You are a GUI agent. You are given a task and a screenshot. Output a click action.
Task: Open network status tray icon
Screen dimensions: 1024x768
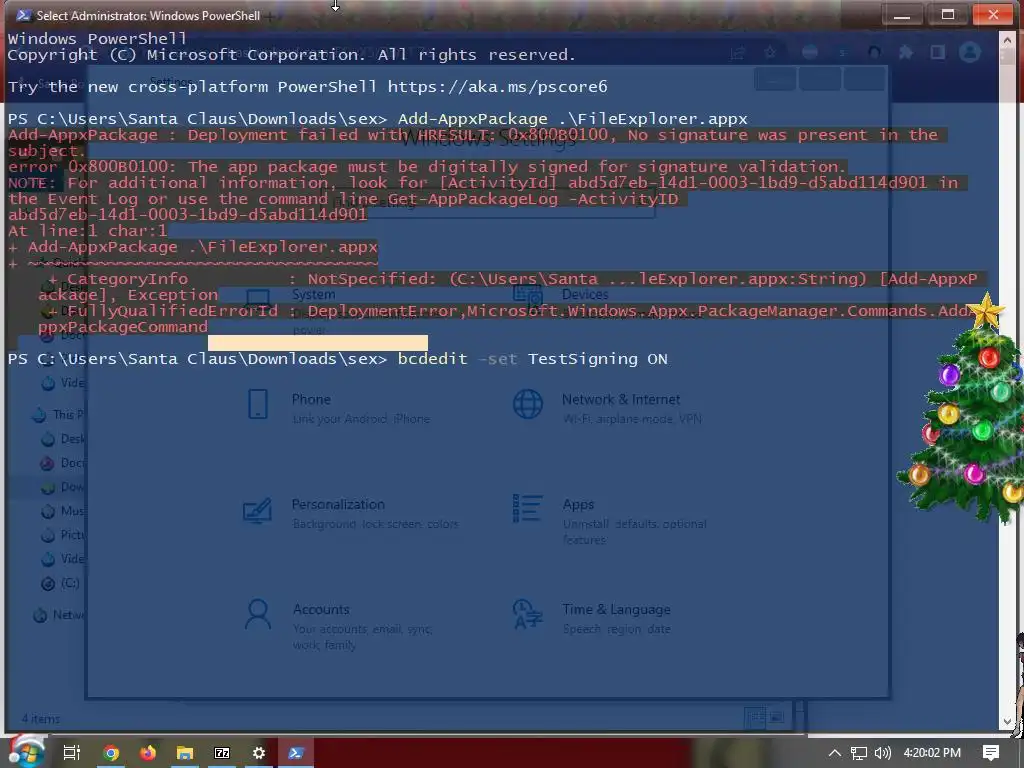click(859, 753)
